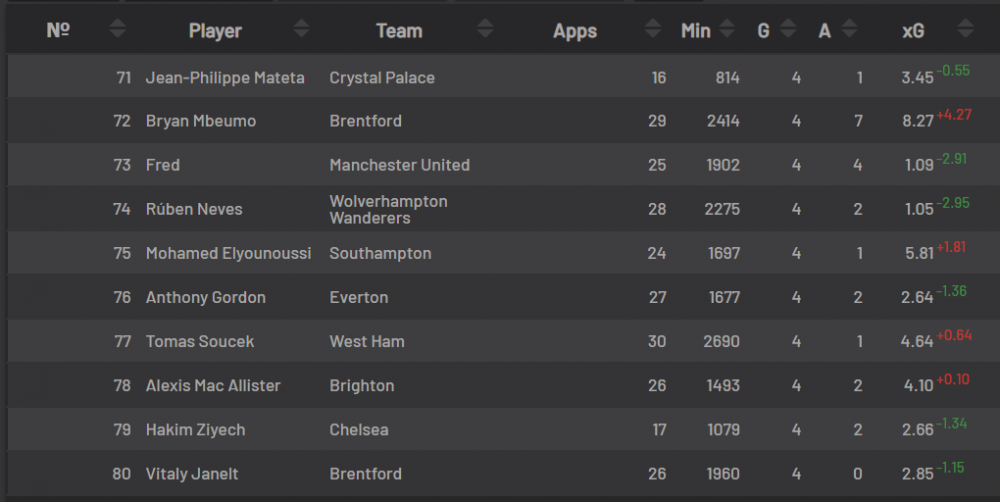Open the Crystal Palace team link
The width and height of the screenshot is (1000, 502).
point(382,77)
